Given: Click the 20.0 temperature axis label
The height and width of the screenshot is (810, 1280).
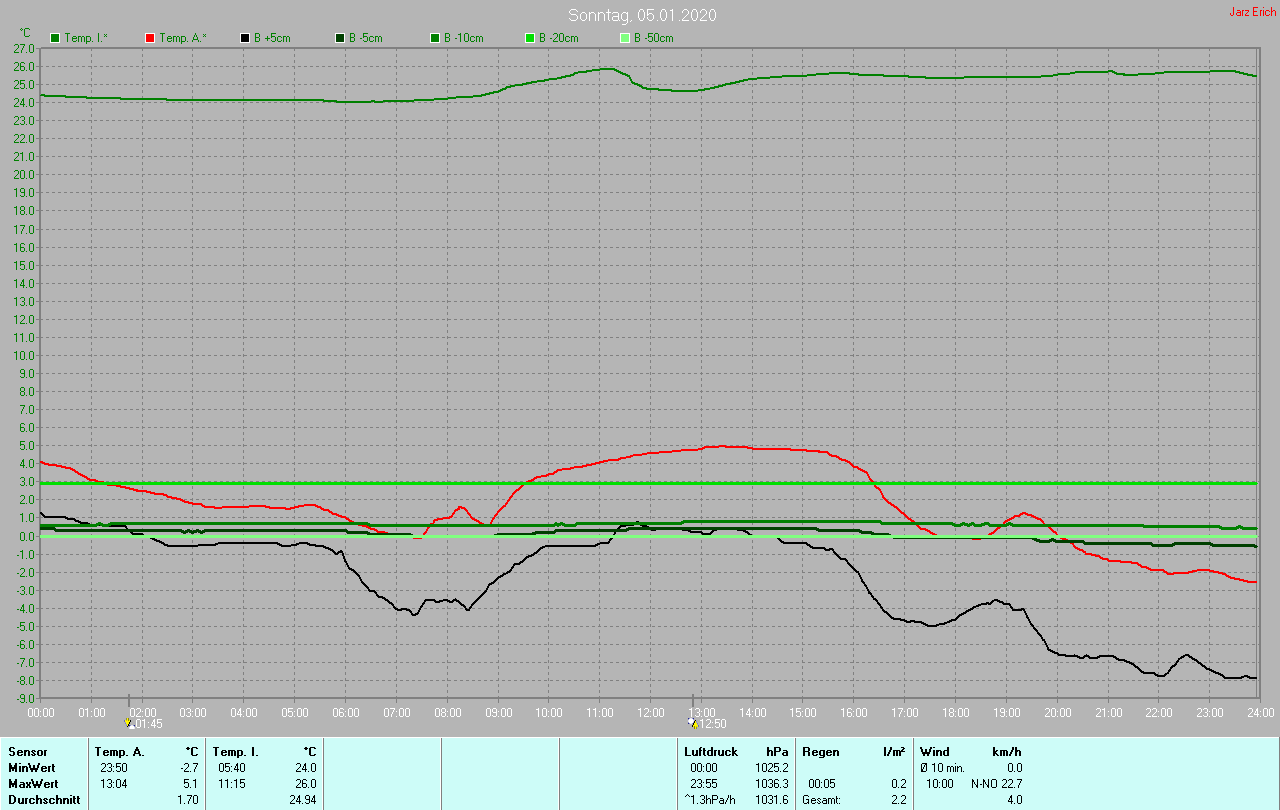Looking at the screenshot, I should (24, 174).
